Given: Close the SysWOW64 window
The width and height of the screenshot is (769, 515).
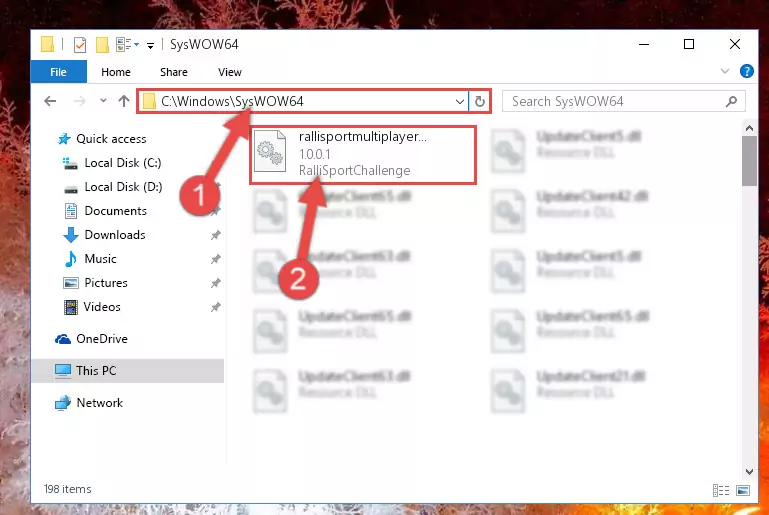Looking at the screenshot, I should (735, 45).
